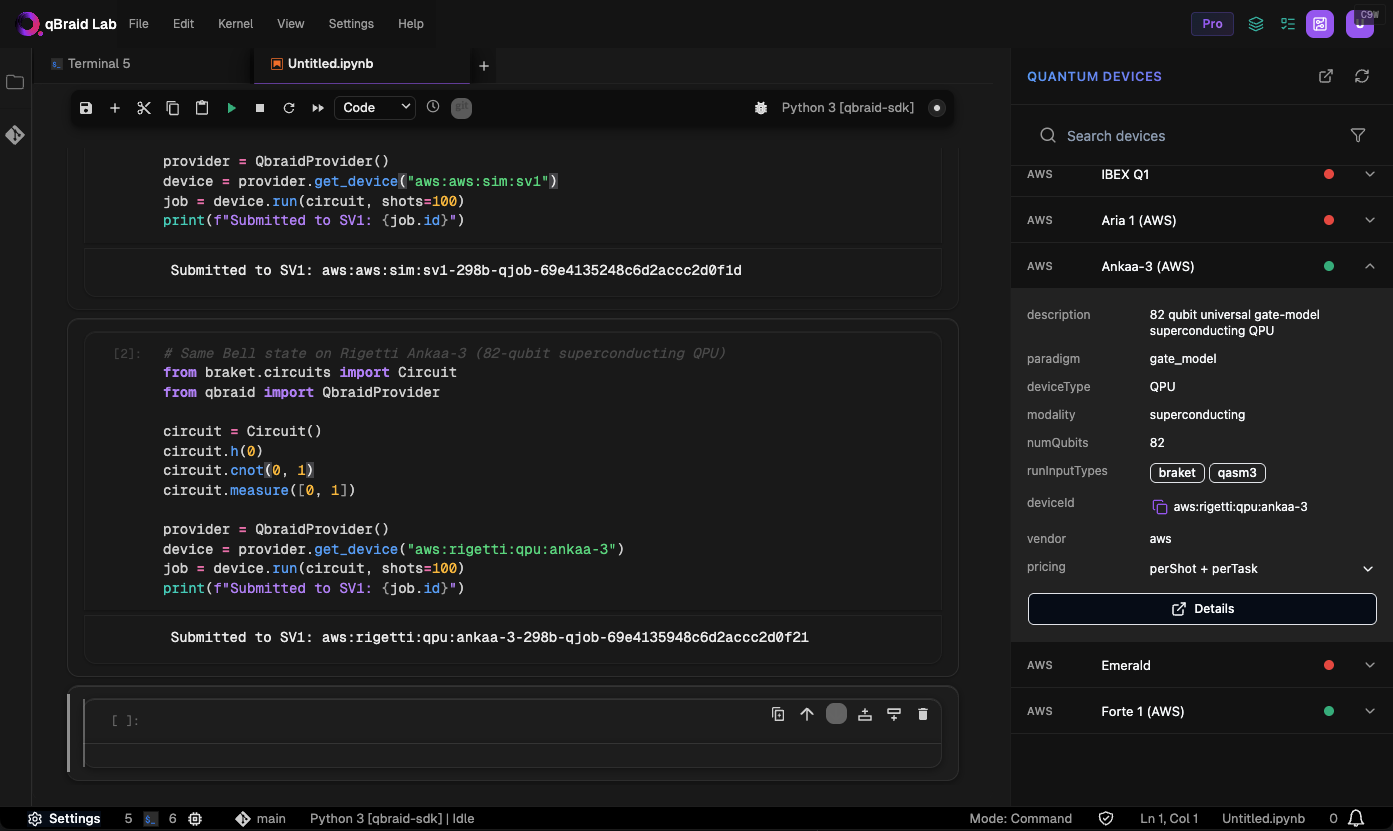The width and height of the screenshot is (1393, 831).
Task: Refresh the quantum devices list
Action: point(1362,76)
